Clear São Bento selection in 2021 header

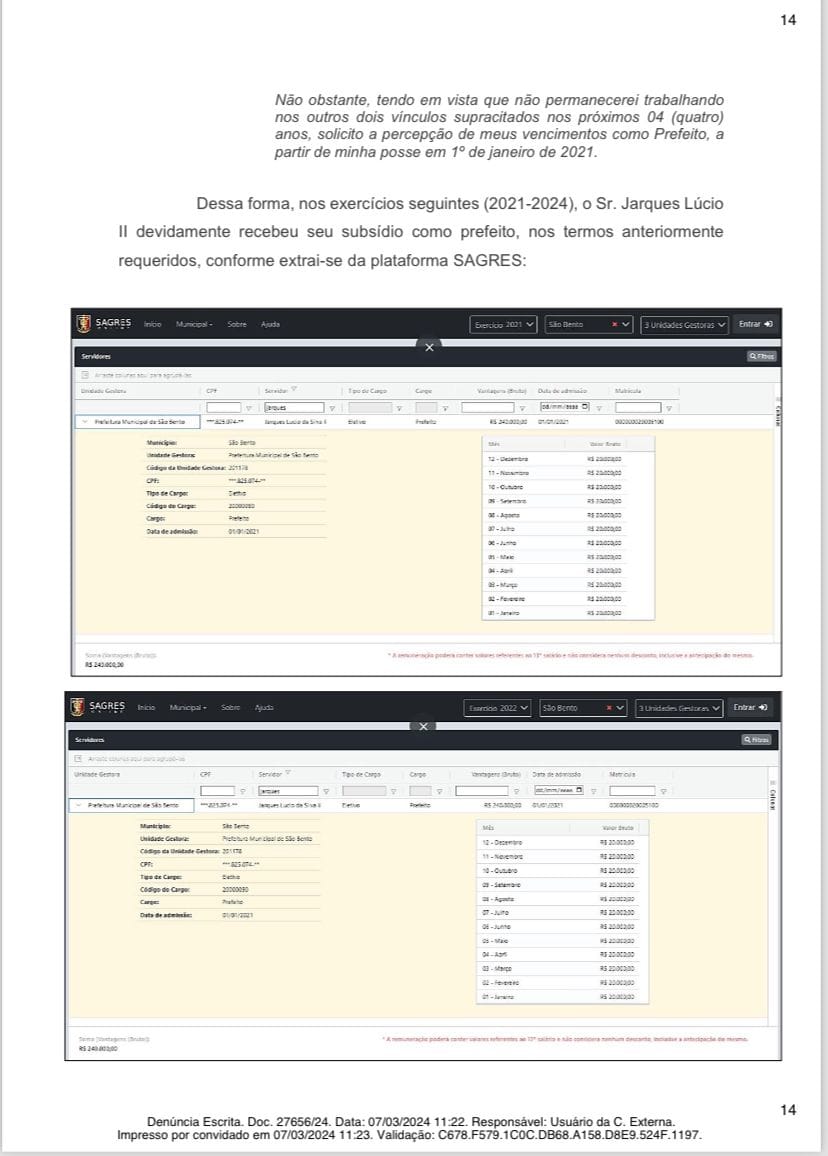615,325
